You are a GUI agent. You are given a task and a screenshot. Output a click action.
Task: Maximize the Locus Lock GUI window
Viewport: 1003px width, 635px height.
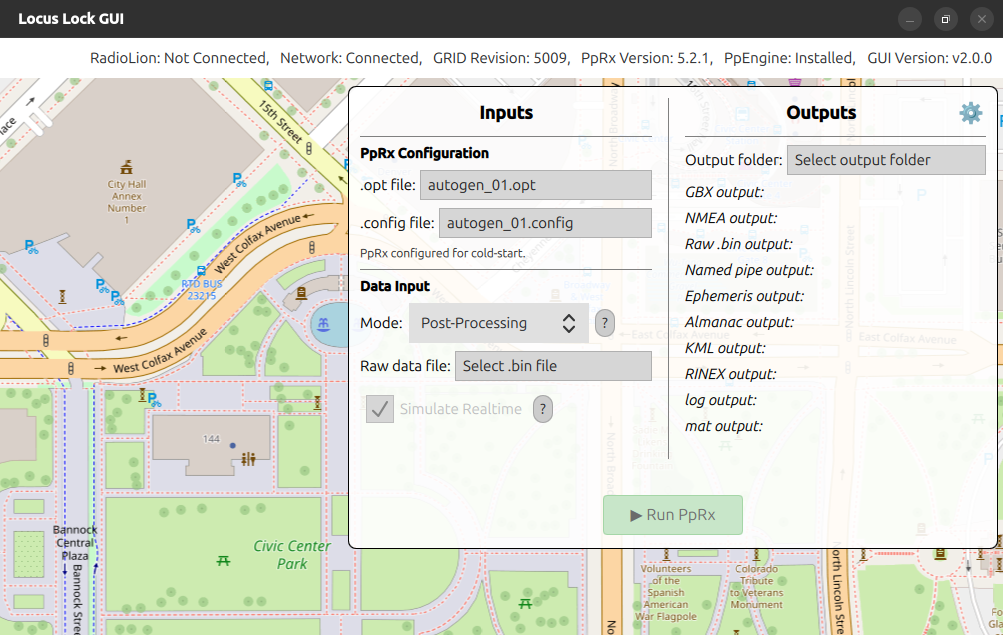[x=945, y=19]
